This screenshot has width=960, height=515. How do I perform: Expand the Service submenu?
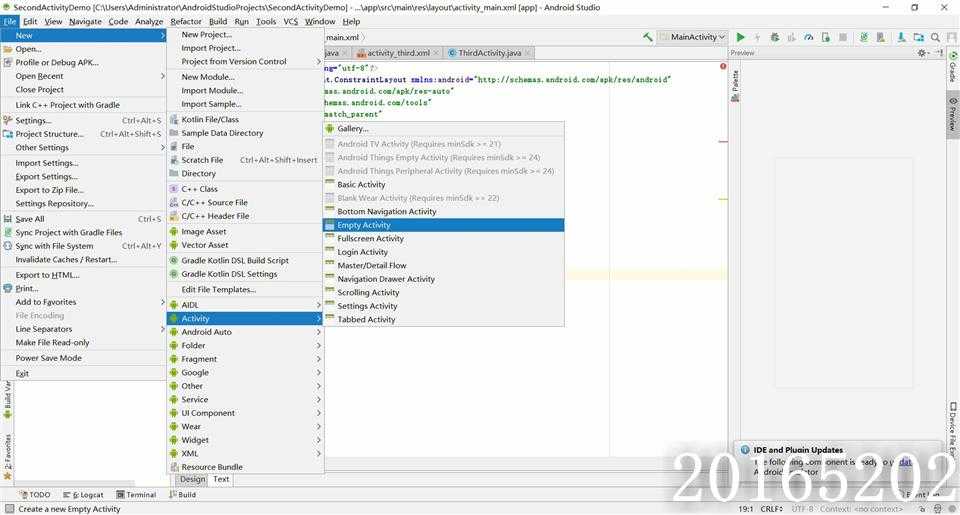(x=245, y=399)
